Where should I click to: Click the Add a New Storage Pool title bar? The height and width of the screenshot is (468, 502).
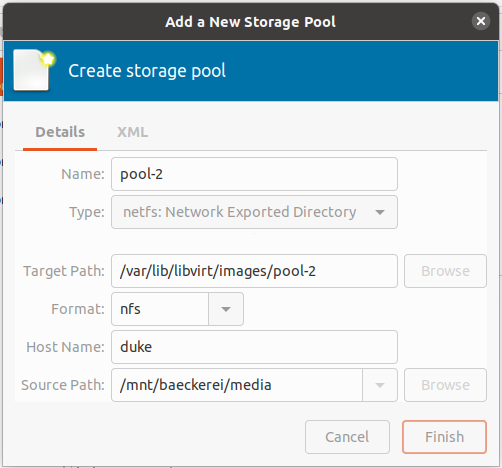point(251,22)
